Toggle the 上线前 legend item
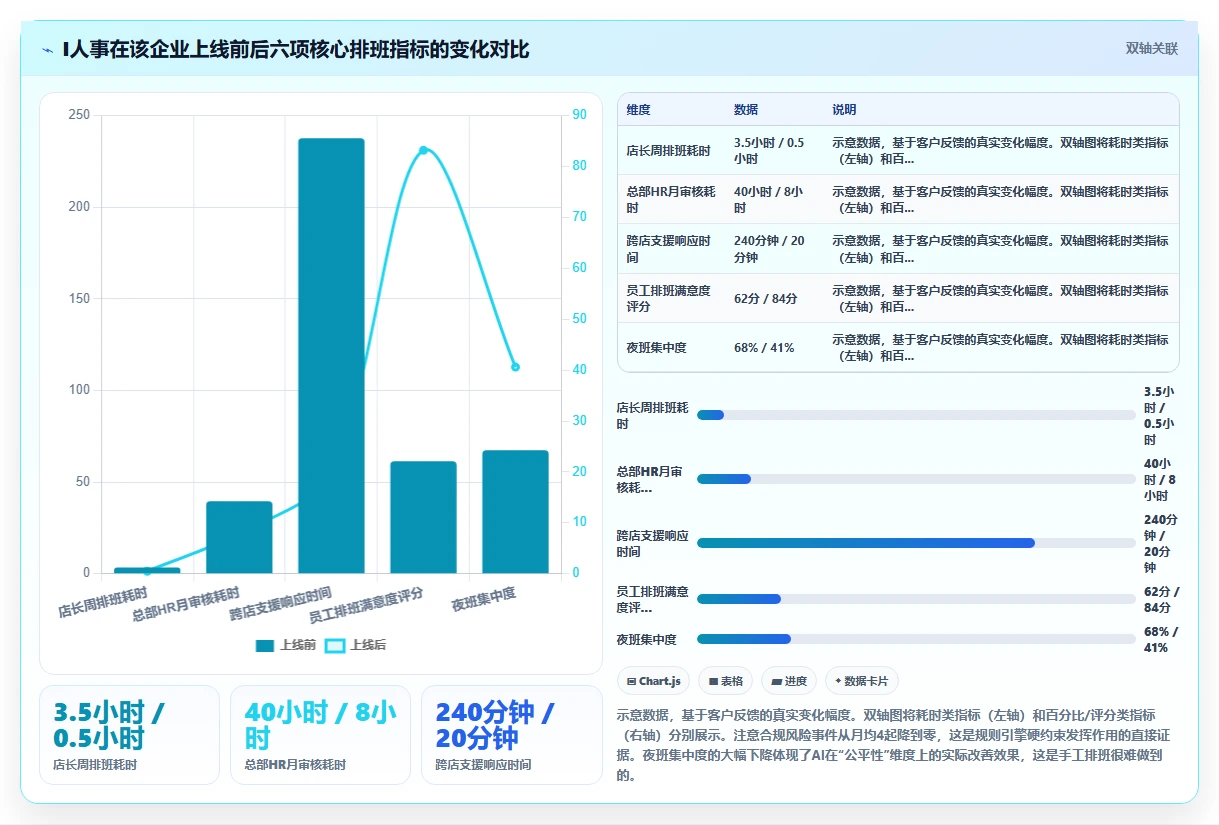This screenshot has height=825, width=1219. (286, 645)
